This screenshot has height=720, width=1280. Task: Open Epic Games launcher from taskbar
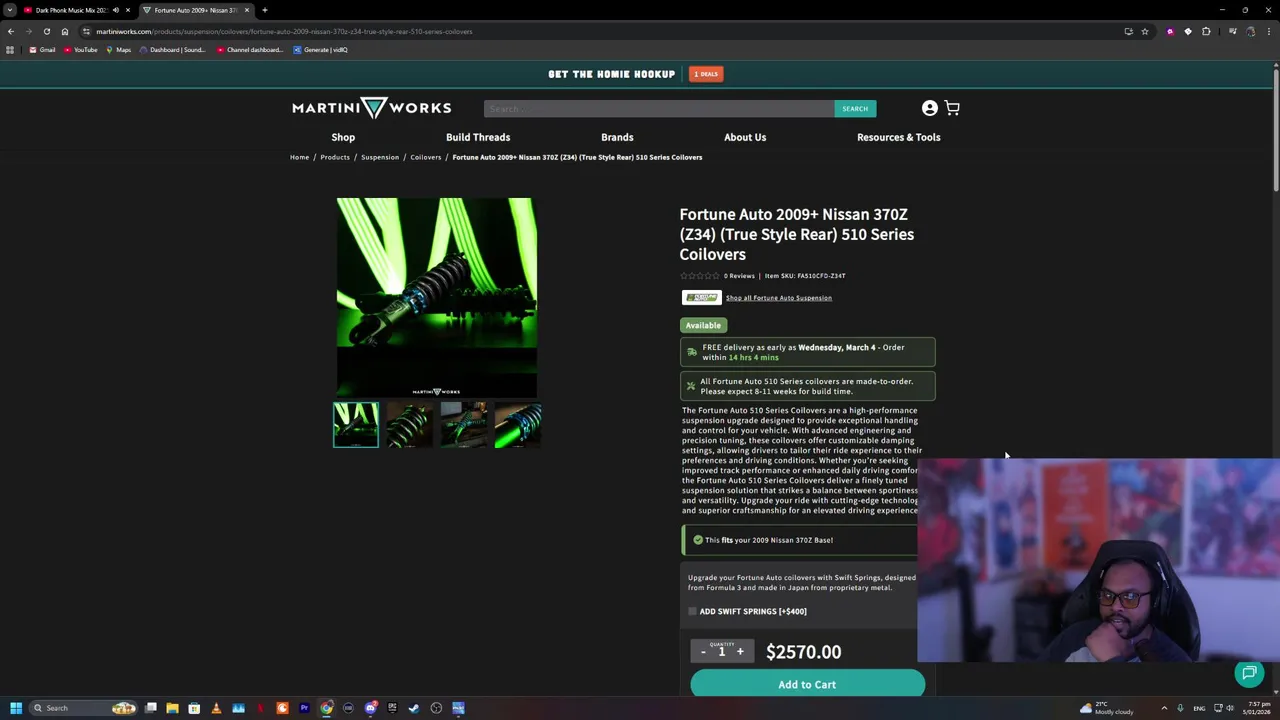point(392,708)
